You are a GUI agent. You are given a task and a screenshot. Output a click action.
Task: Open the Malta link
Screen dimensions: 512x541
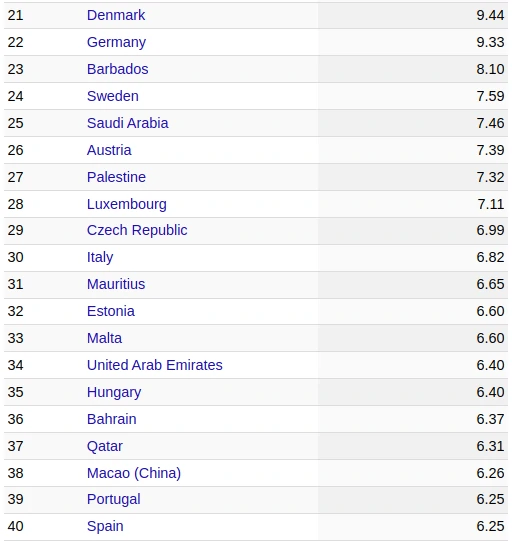(104, 338)
